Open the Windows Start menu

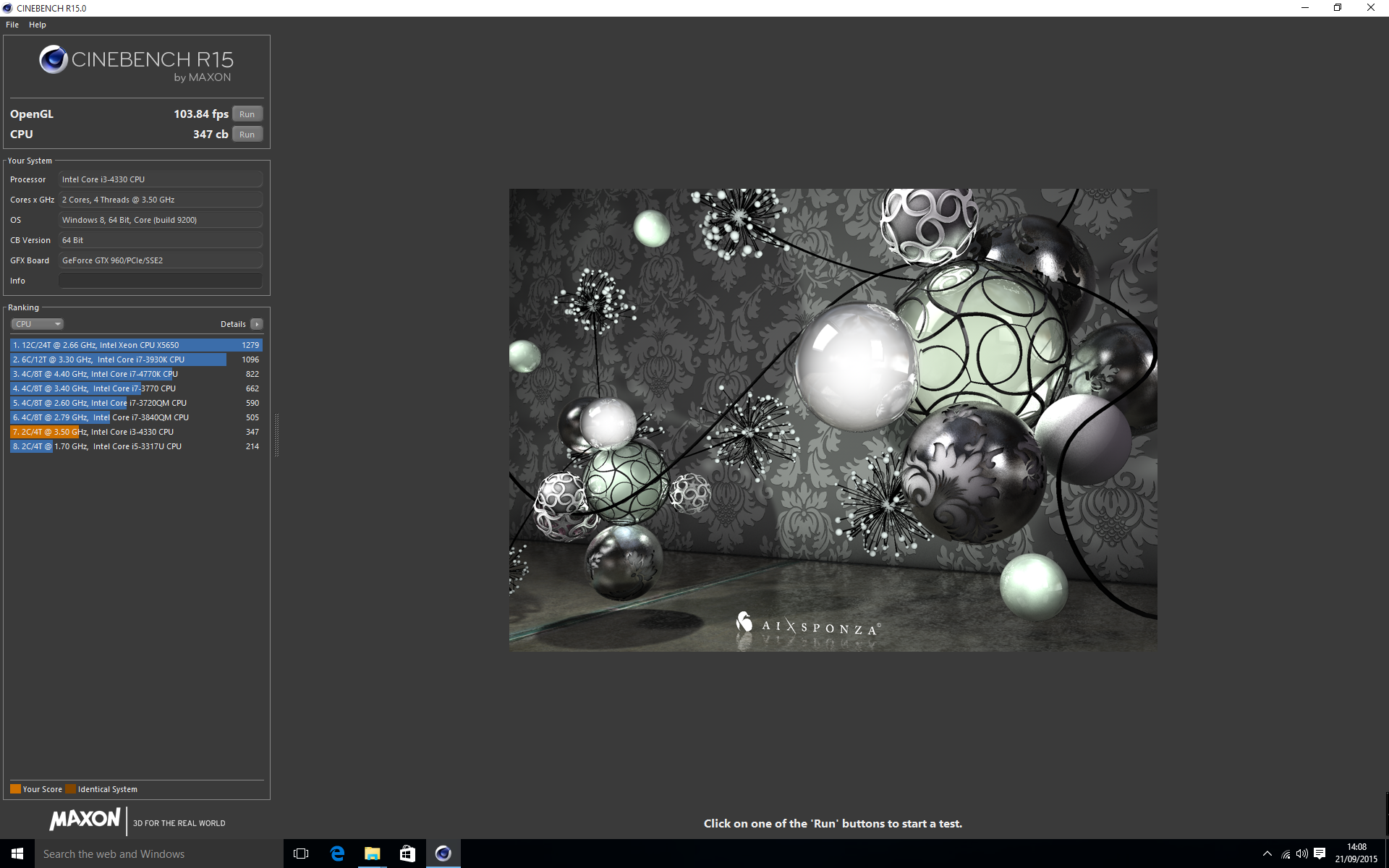tap(17, 854)
